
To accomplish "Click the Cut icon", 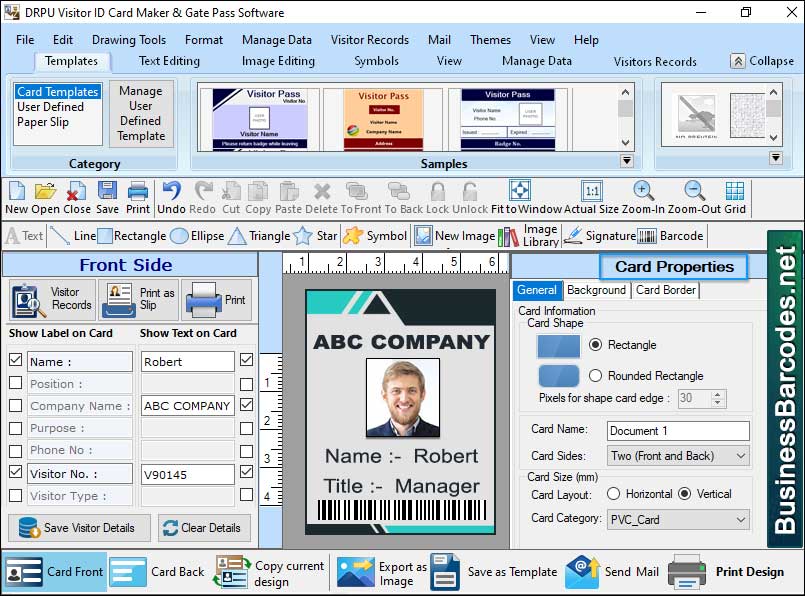I will pyautogui.click(x=231, y=198).
